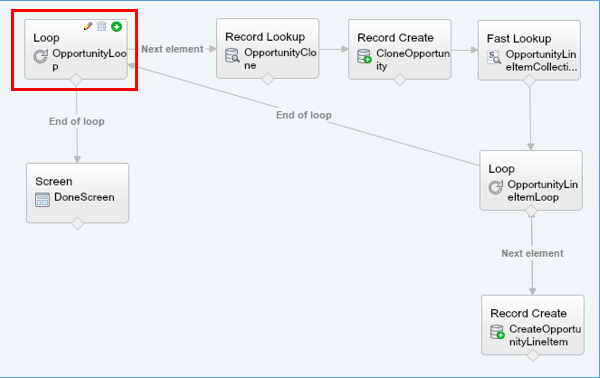The width and height of the screenshot is (600, 378).
Task: Click the connector diamond below Fast Lookup node
Action: click(x=529, y=80)
